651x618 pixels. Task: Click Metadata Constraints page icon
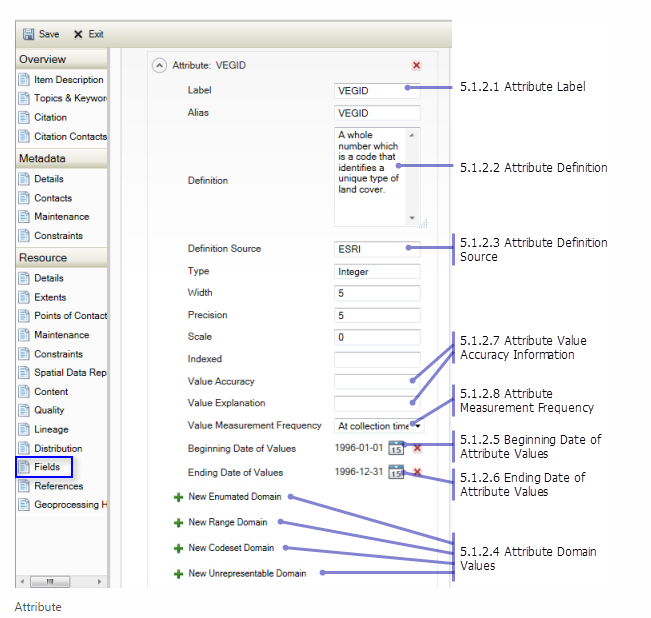coord(24,235)
